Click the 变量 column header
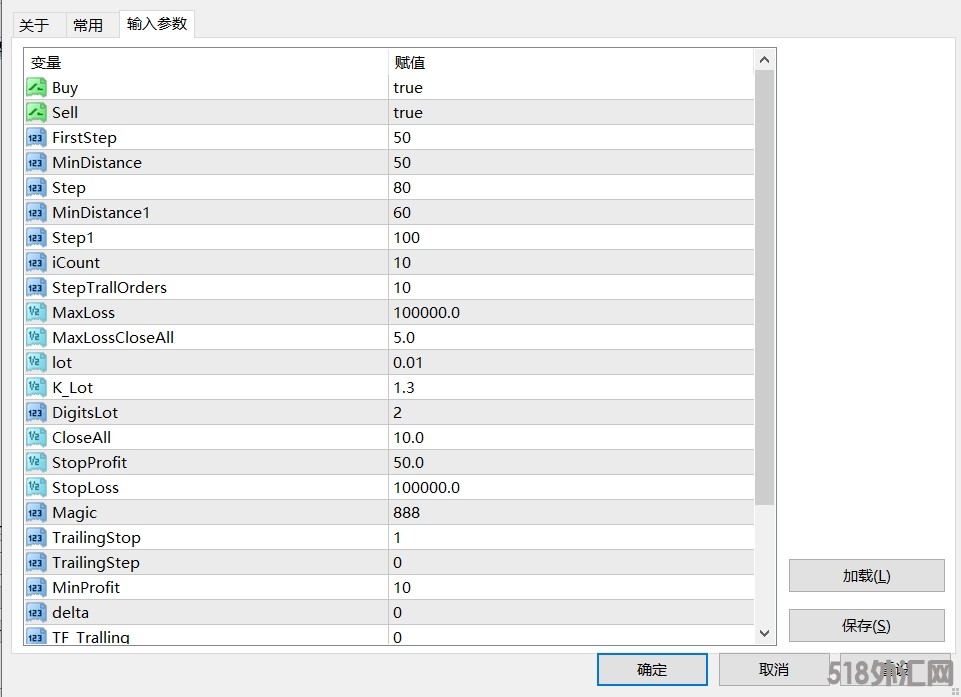961x697 pixels. click(207, 63)
